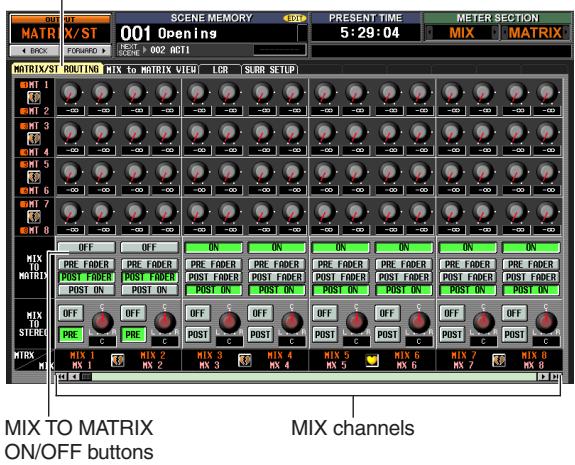Screen dimensions: 575x465
Task: Select POST ON for MIX 2
Action: pos(149,290)
